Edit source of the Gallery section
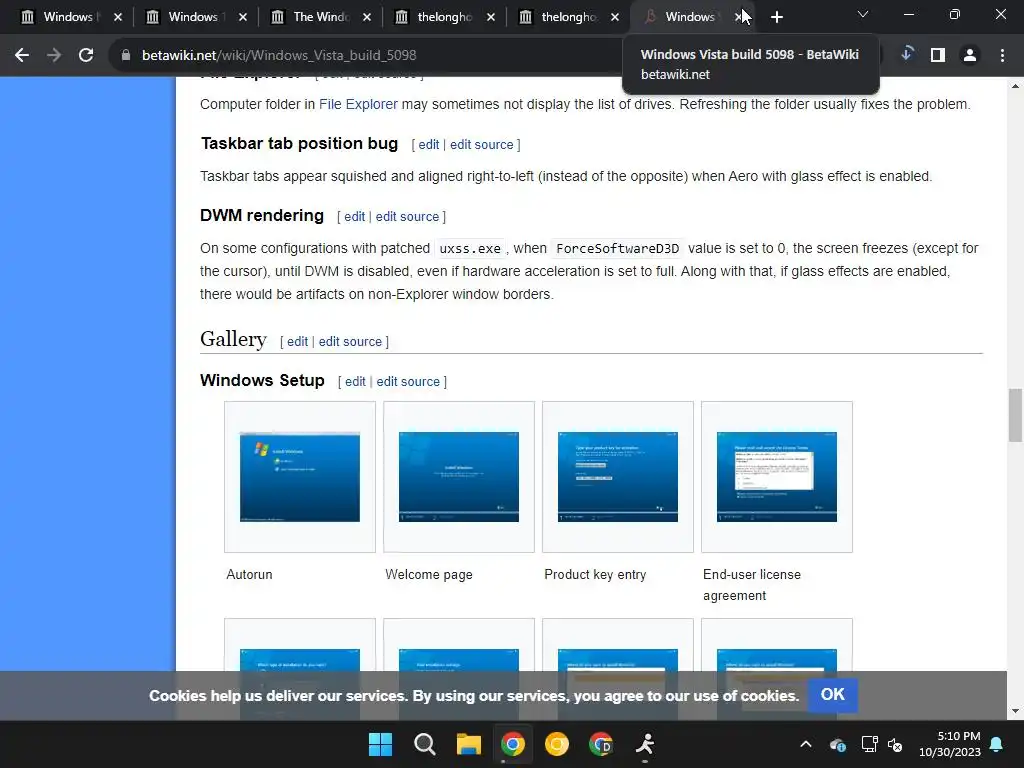 click(350, 342)
